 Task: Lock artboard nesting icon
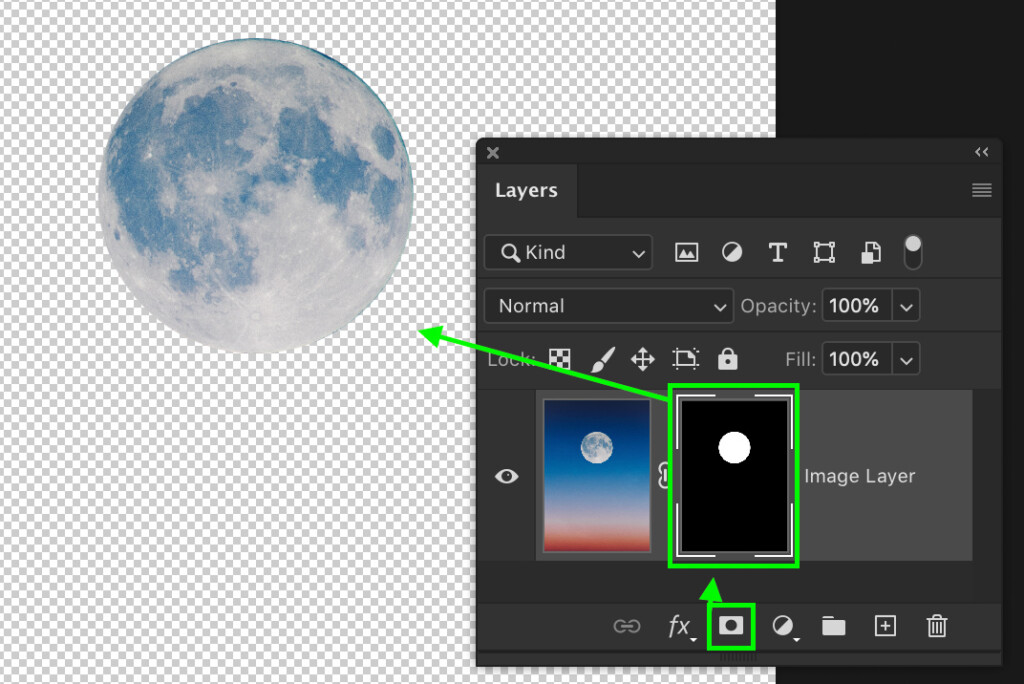tap(685, 359)
